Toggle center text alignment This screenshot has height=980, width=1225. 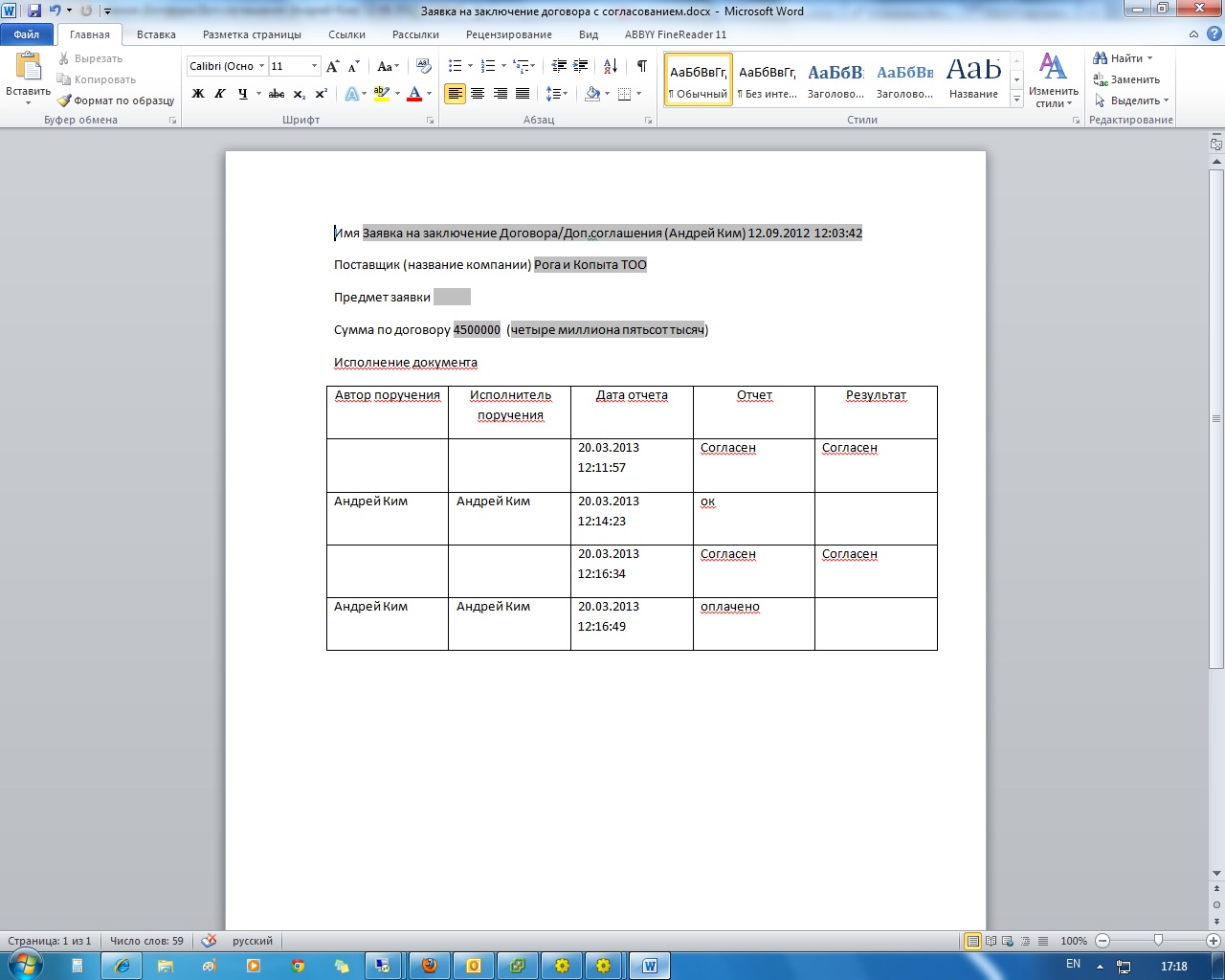click(x=478, y=94)
